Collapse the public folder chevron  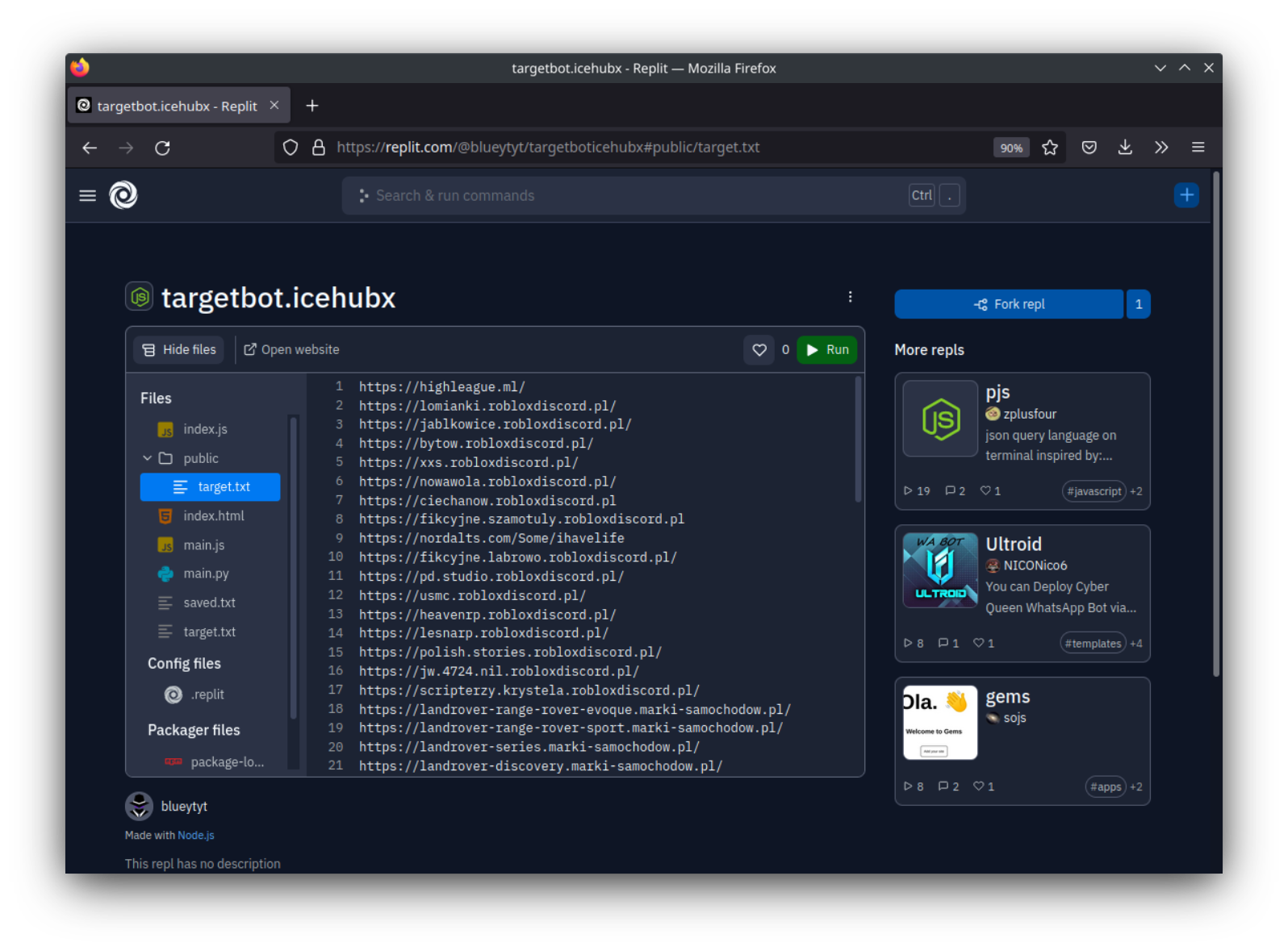[148, 458]
